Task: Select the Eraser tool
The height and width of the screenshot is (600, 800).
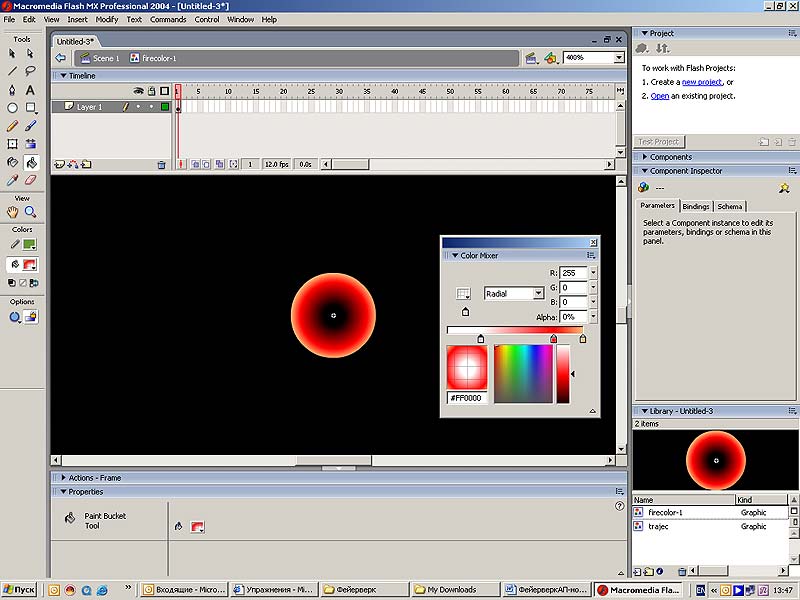Action: tap(31, 180)
